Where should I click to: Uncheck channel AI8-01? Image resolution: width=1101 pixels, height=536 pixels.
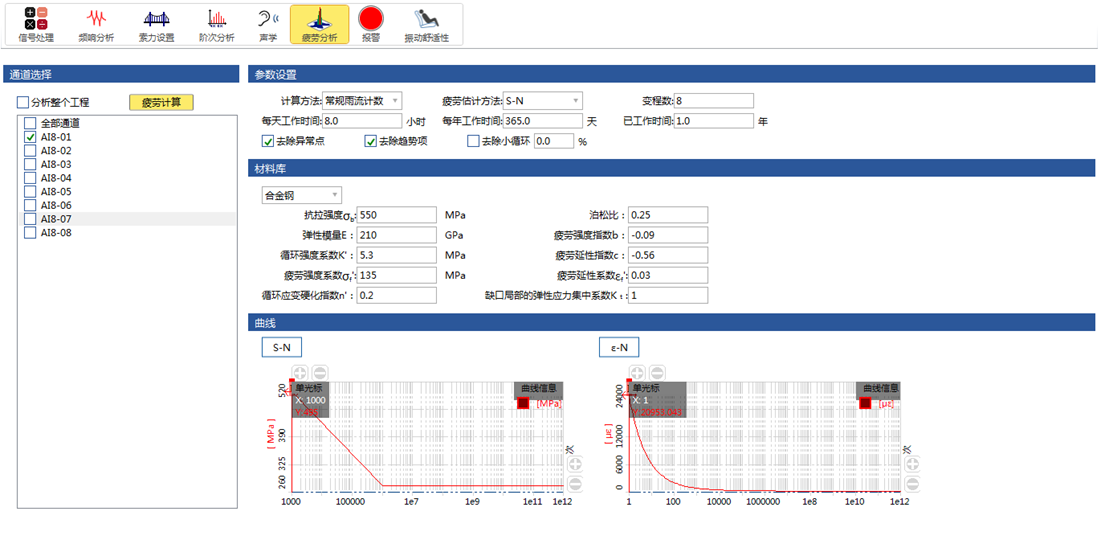pyautogui.click(x=29, y=137)
